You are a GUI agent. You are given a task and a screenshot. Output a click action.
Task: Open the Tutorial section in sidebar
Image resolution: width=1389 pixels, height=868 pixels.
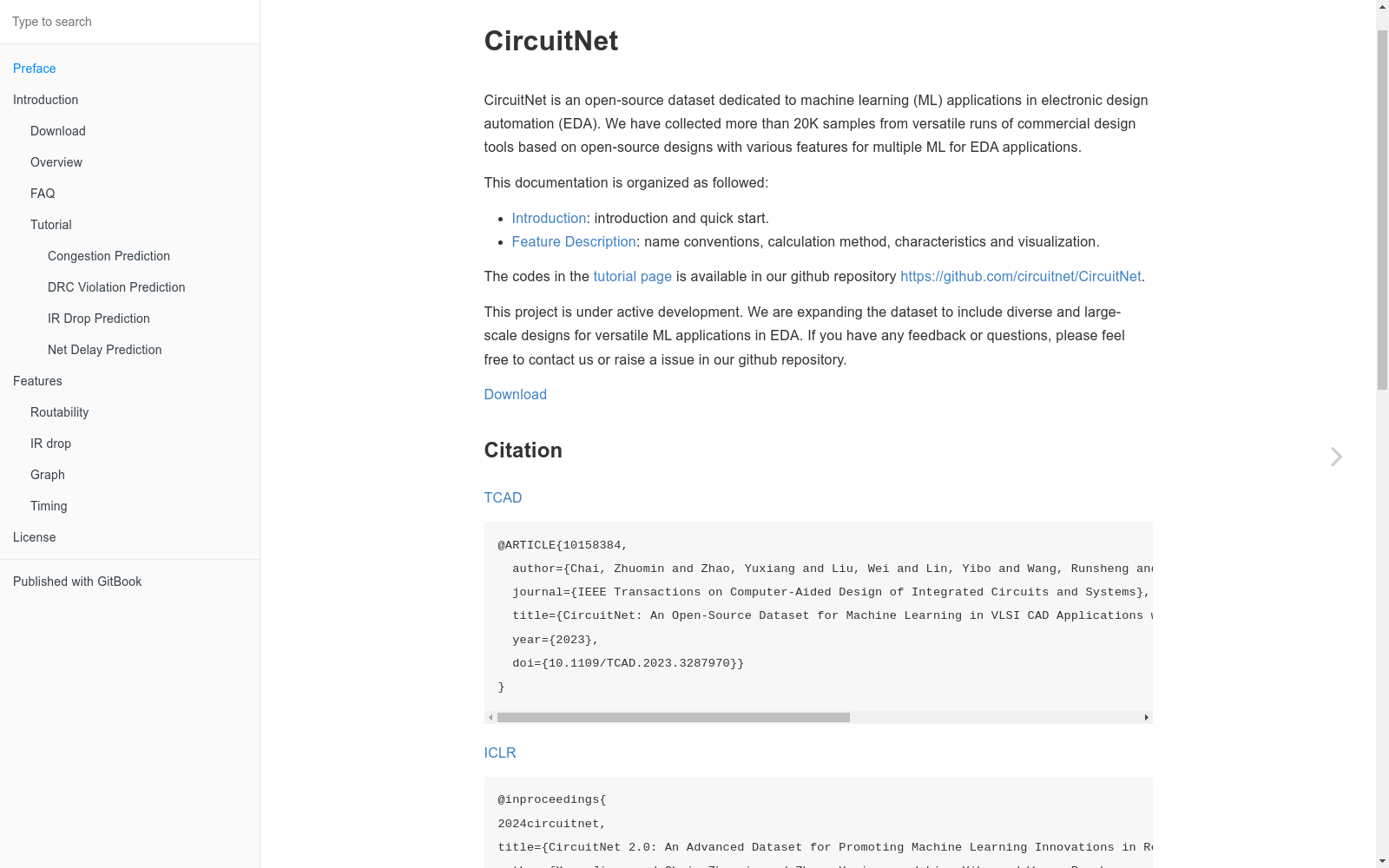[51, 225]
